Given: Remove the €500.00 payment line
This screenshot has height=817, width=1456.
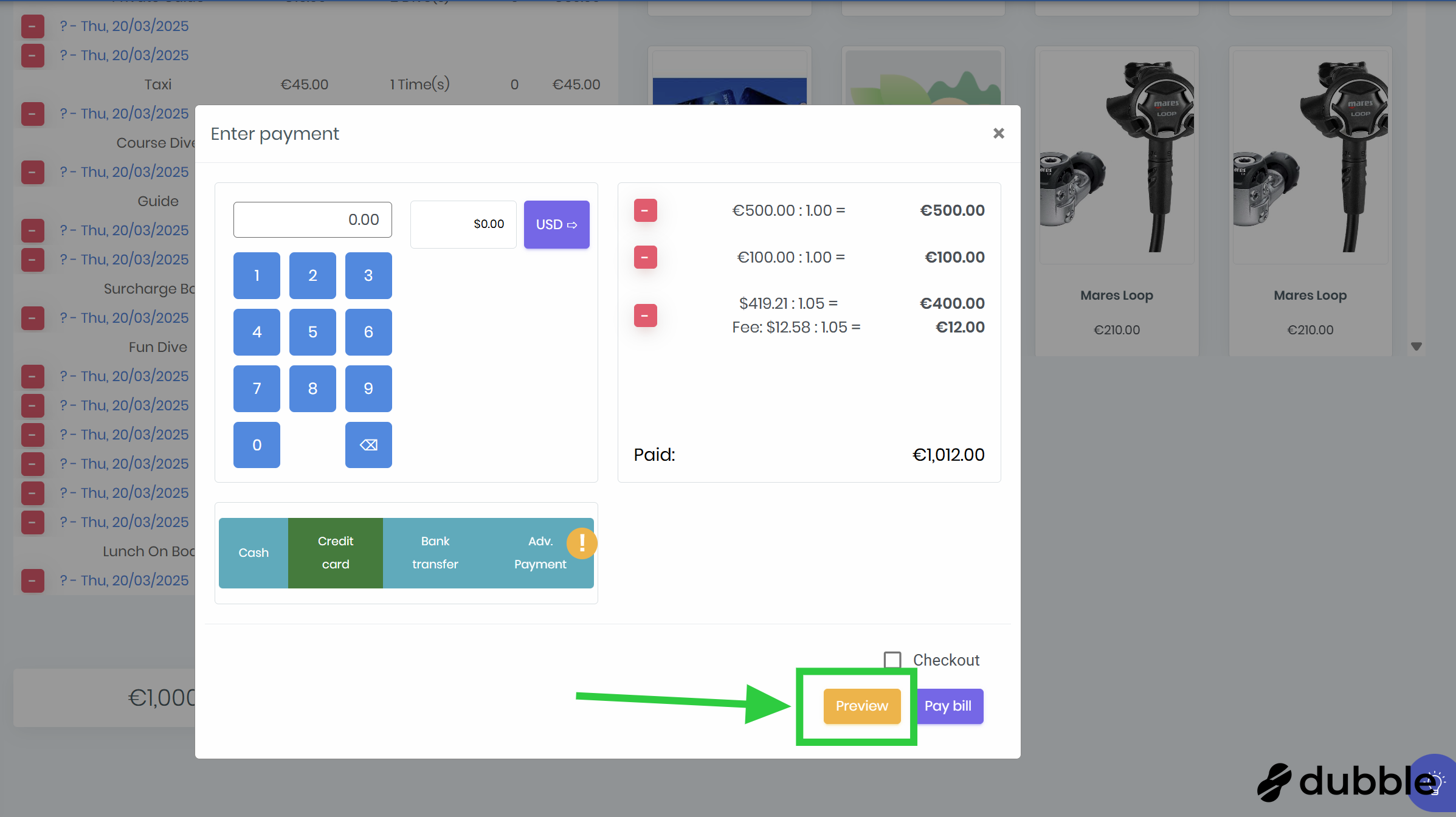Looking at the screenshot, I should [x=645, y=210].
